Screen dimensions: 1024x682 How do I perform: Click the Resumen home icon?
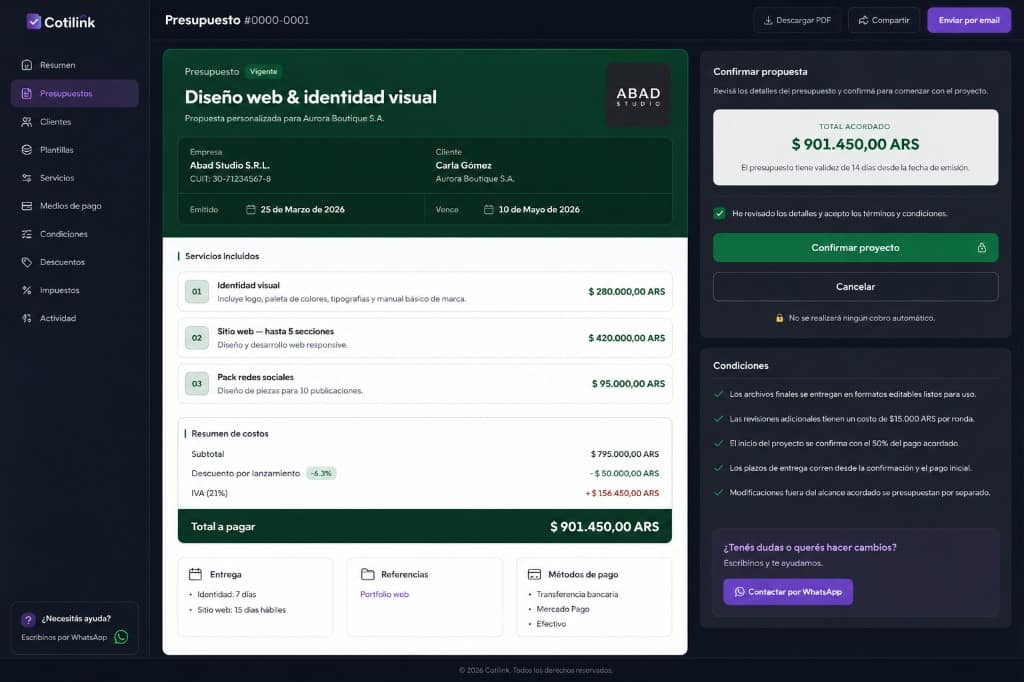pyautogui.click(x=27, y=65)
